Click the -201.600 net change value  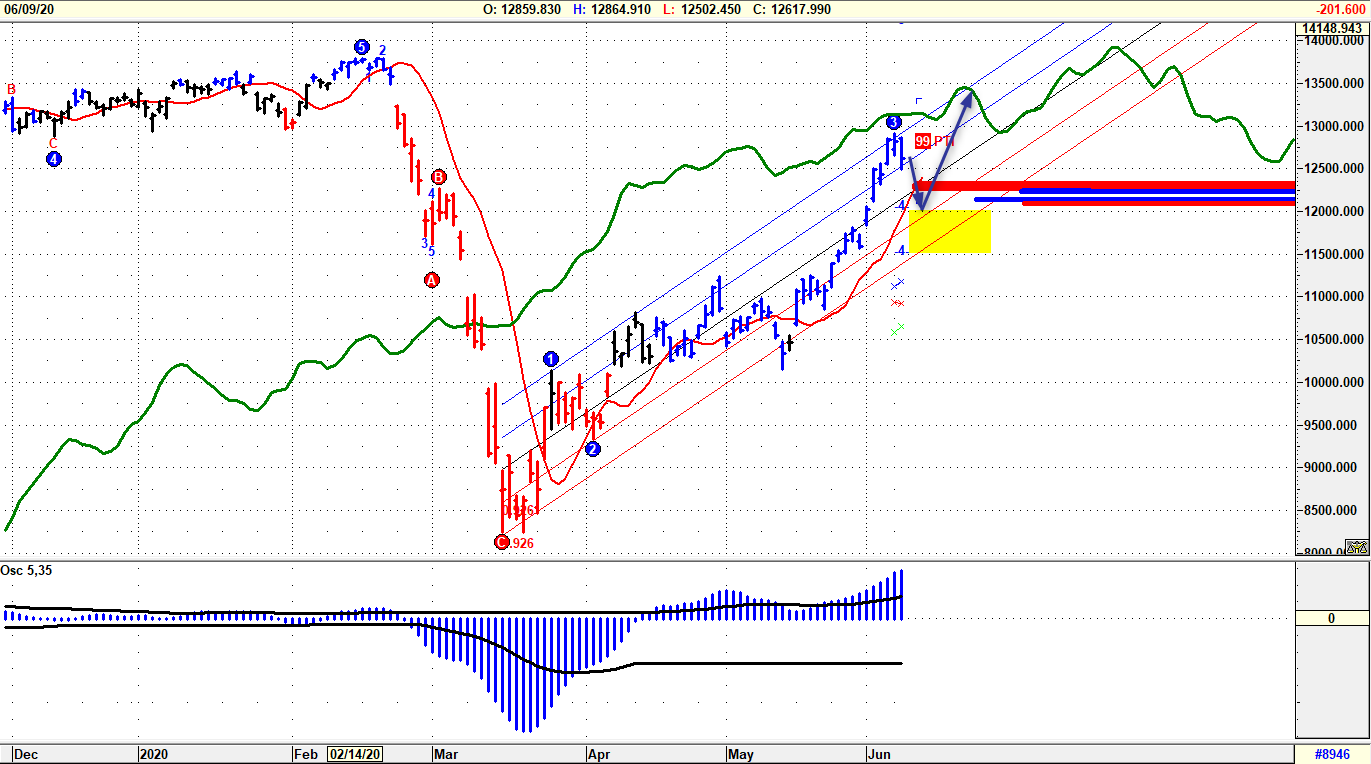(x=1341, y=9)
